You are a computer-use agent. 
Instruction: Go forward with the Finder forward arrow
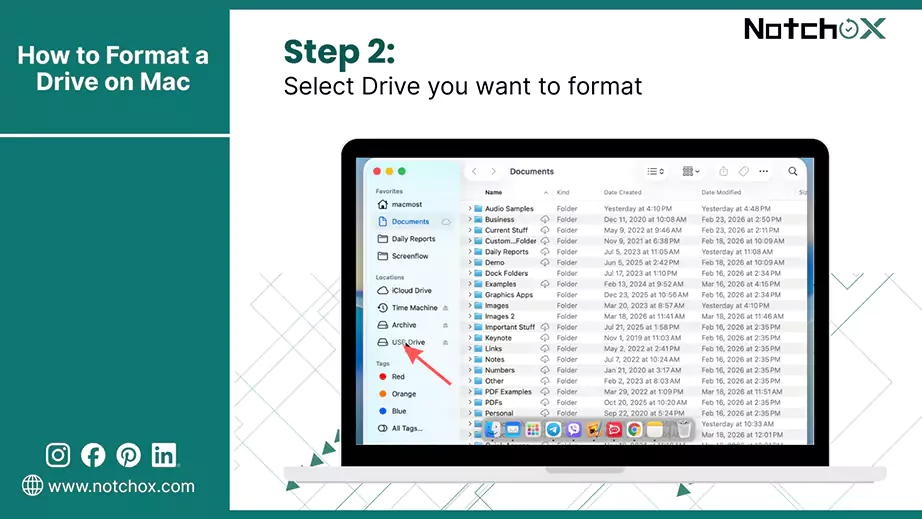(x=493, y=172)
